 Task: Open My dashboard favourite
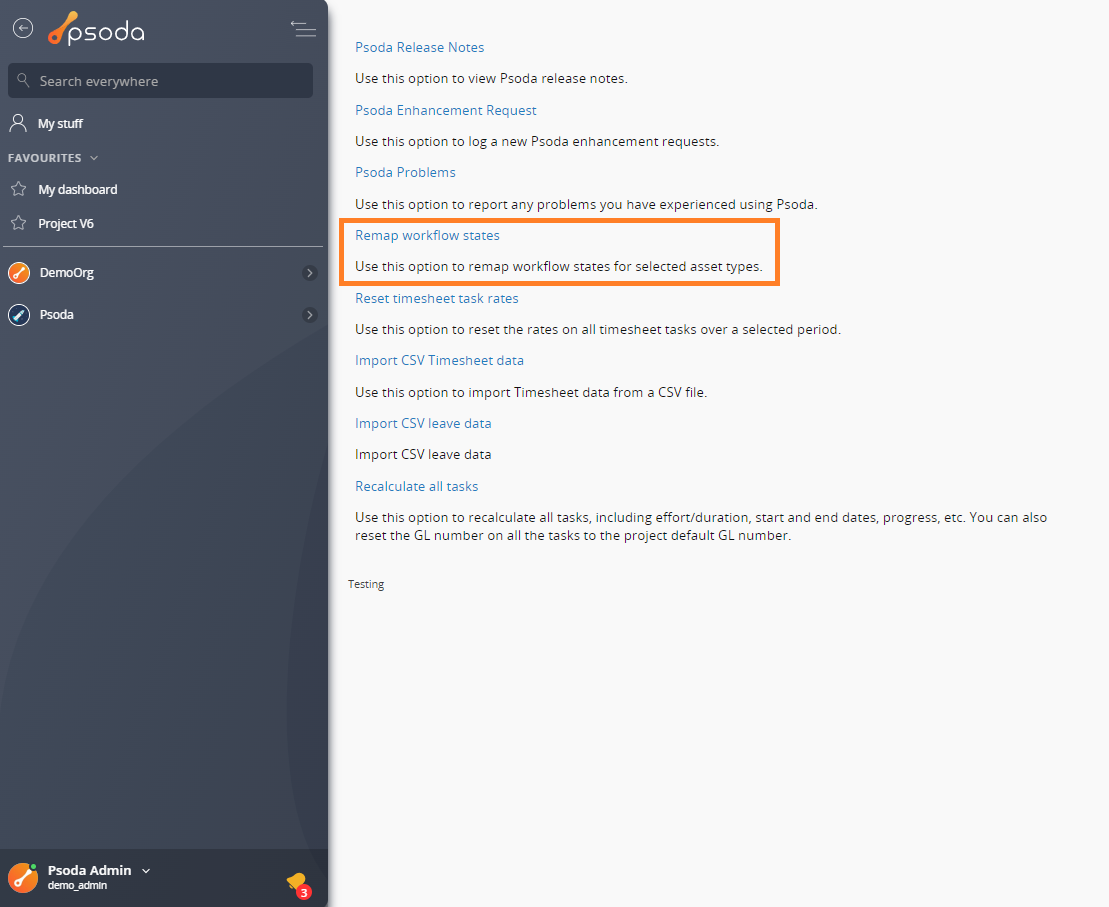(x=78, y=190)
